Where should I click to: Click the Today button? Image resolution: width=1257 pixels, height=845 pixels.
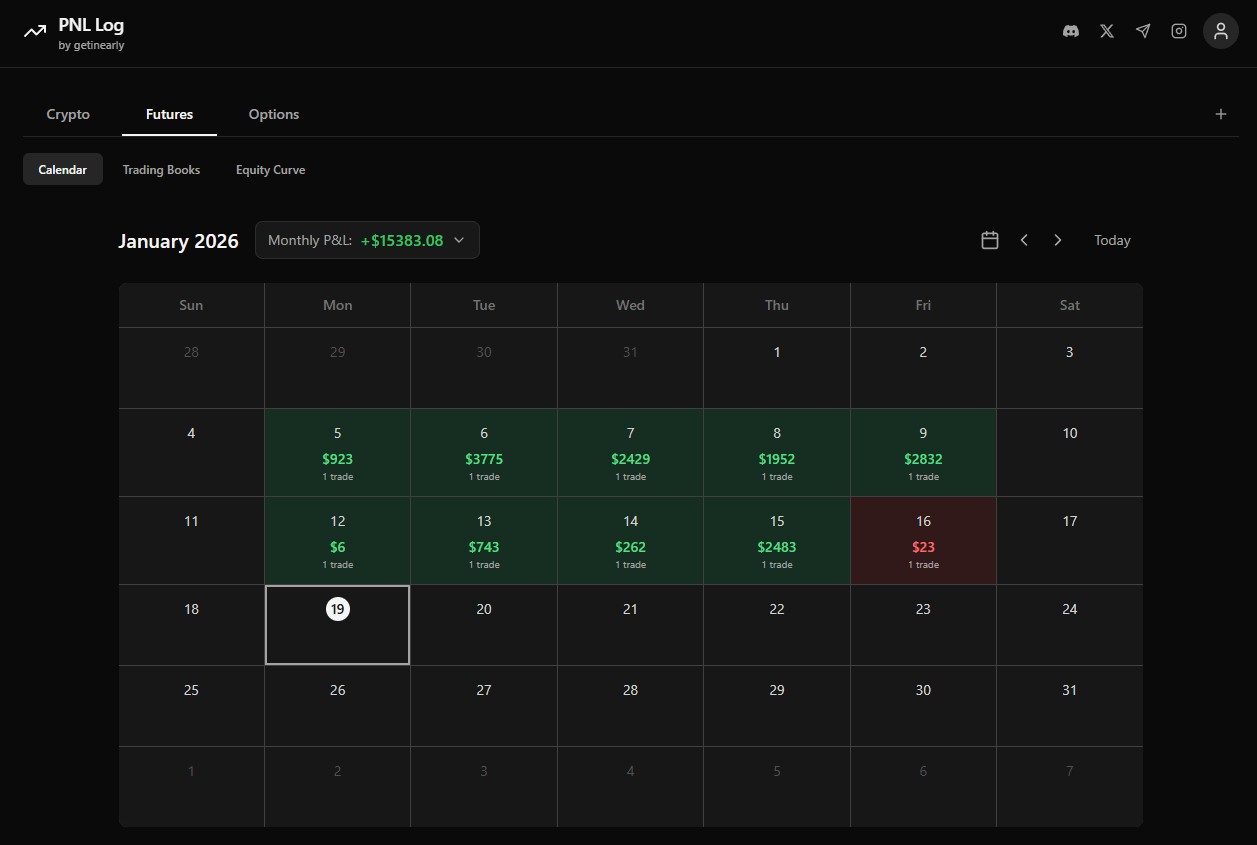point(1112,240)
